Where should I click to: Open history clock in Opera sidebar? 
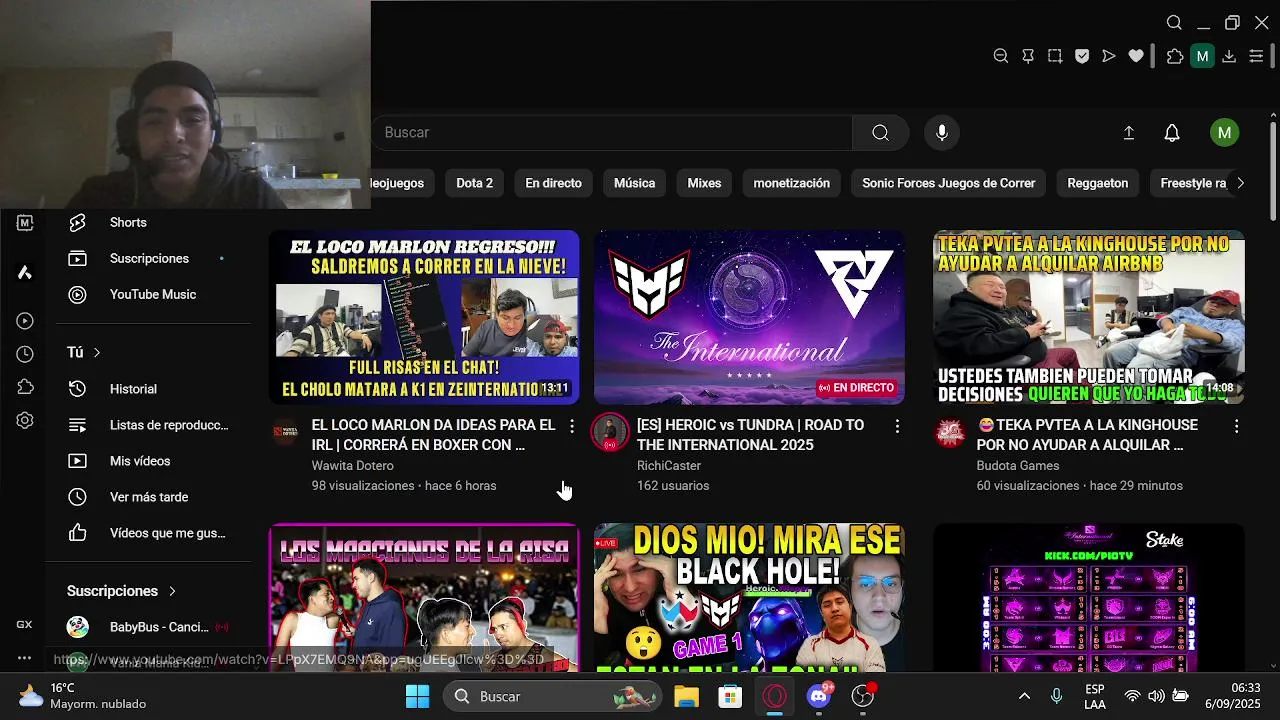(25, 354)
